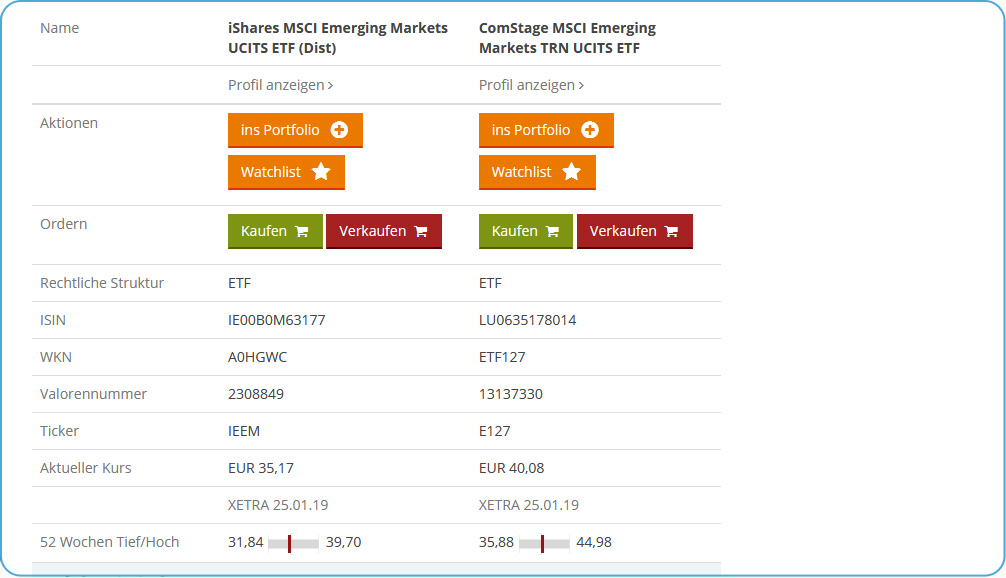Viewport: 1006px width, 578px height.
Task: Select 52-week low value 35,88
Action: point(496,542)
